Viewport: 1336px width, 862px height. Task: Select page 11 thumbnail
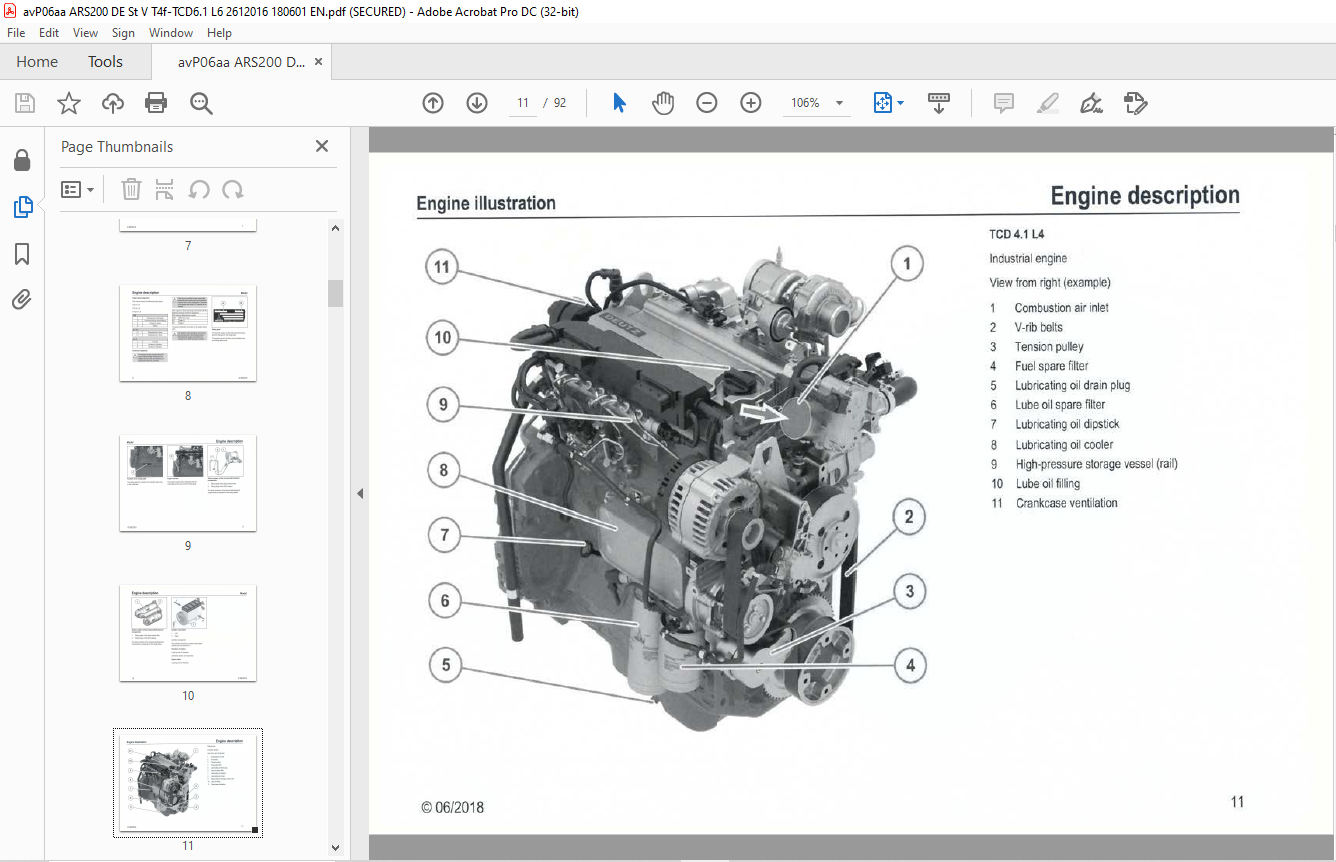pos(188,783)
